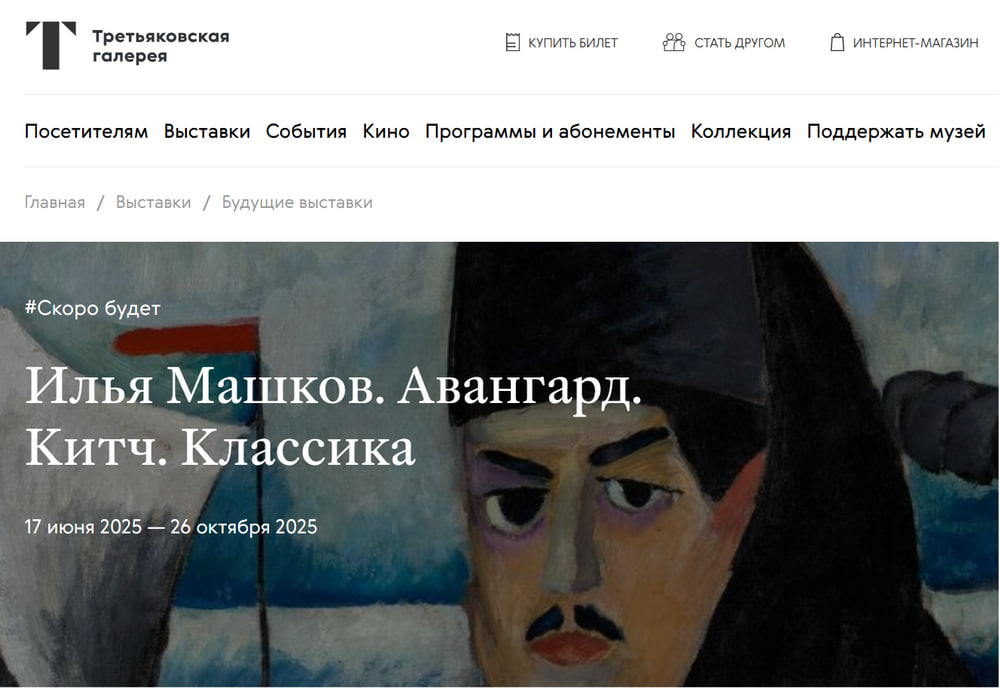Click the Tretyakov Gallery T logo
Image resolution: width=1000 pixels, height=688 pixels.
click(51, 45)
